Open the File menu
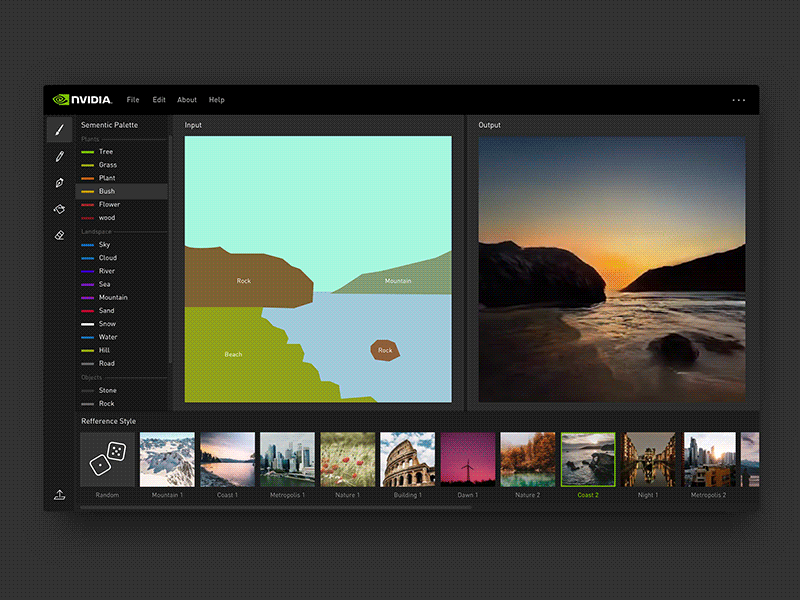Image resolution: width=800 pixels, height=600 pixels. (133, 100)
